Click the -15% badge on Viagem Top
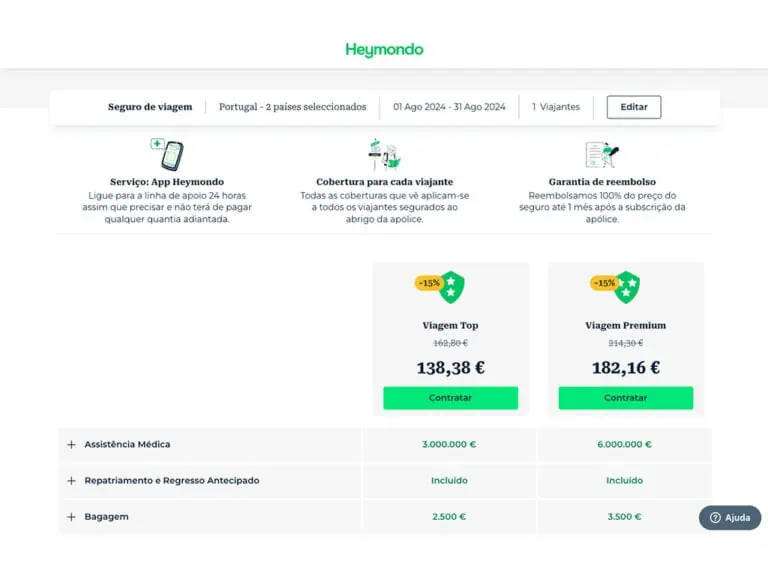 tap(429, 283)
